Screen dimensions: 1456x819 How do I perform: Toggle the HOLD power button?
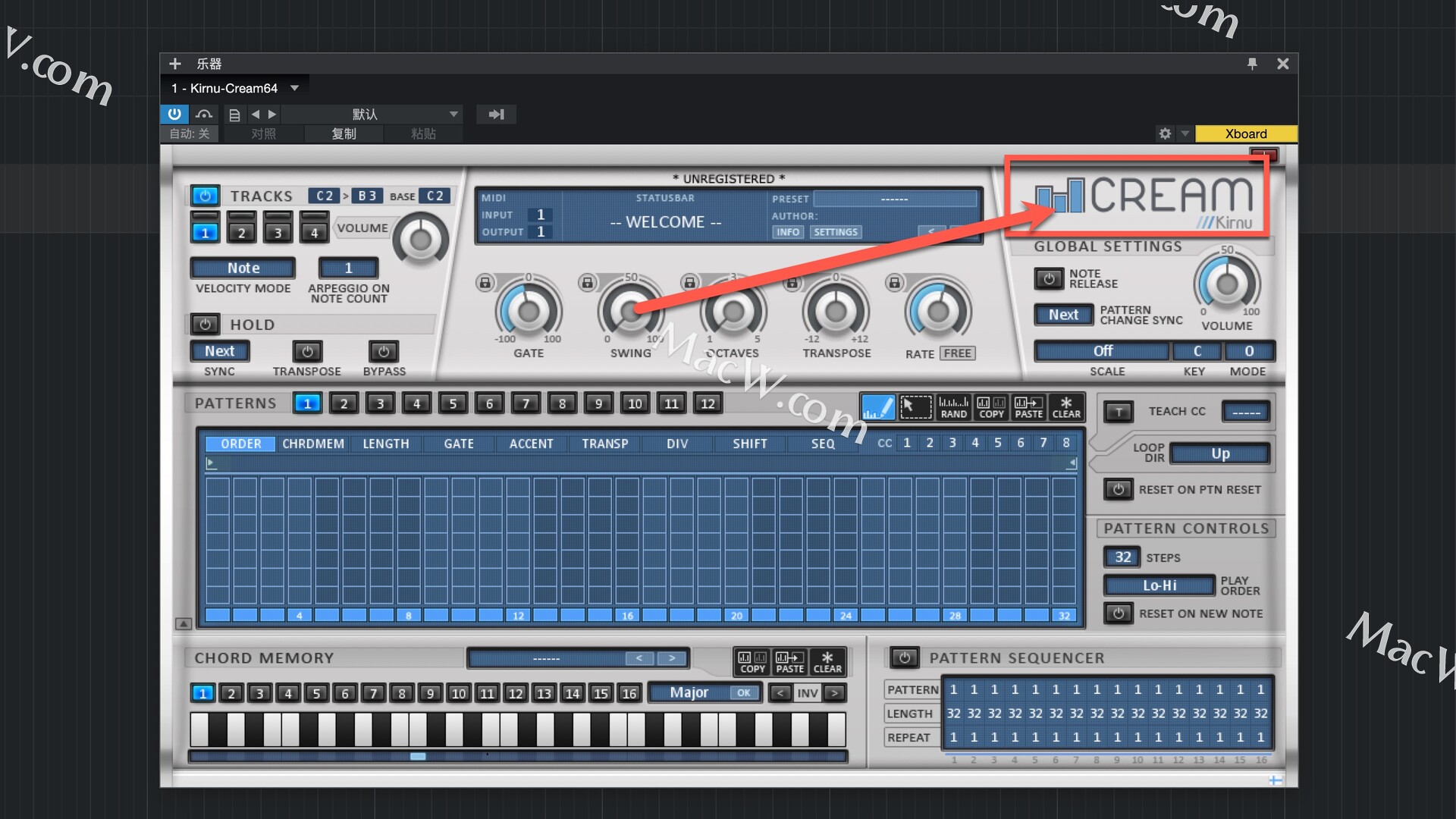coord(205,325)
